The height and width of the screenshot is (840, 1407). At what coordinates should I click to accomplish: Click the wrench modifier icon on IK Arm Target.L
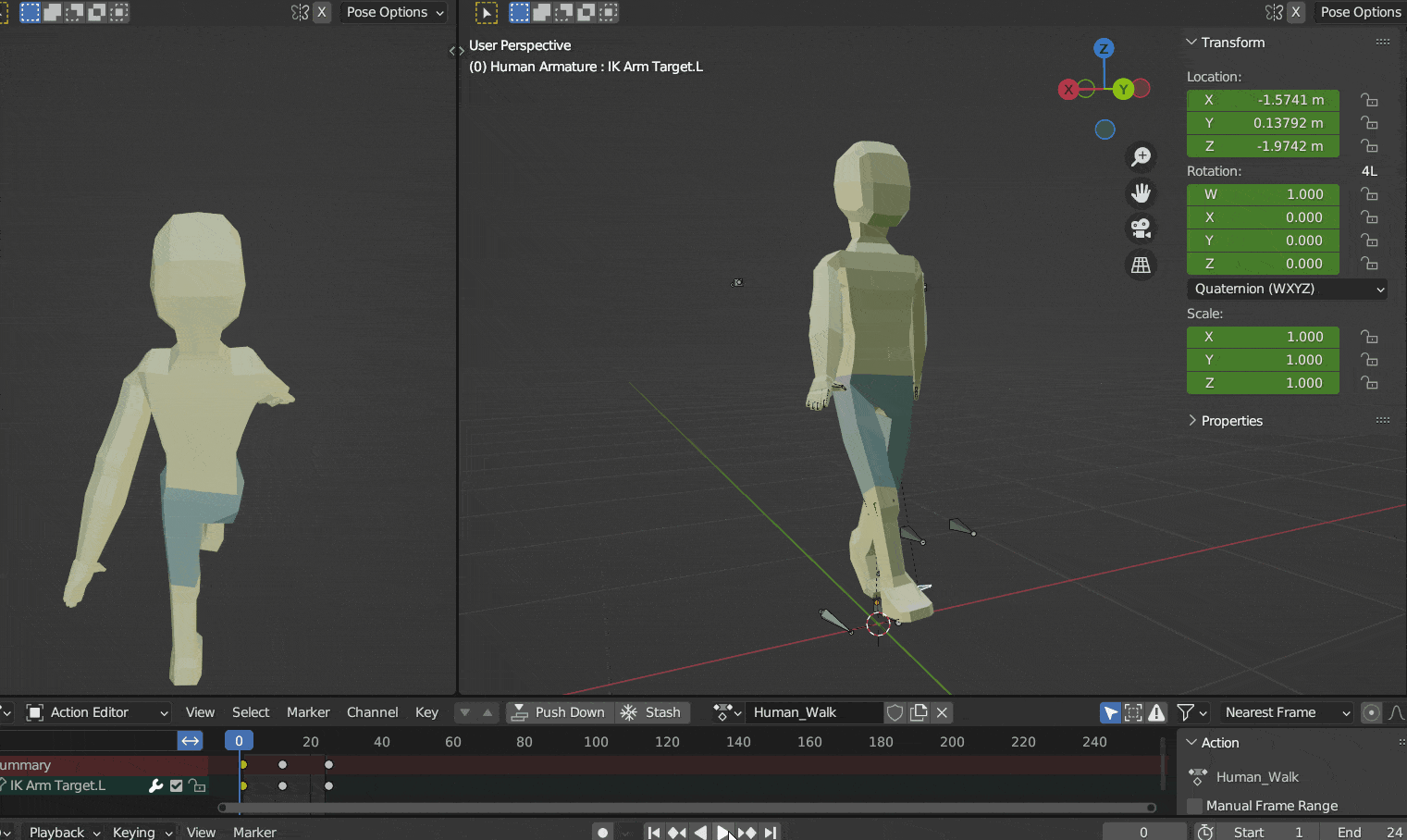click(155, 785)
